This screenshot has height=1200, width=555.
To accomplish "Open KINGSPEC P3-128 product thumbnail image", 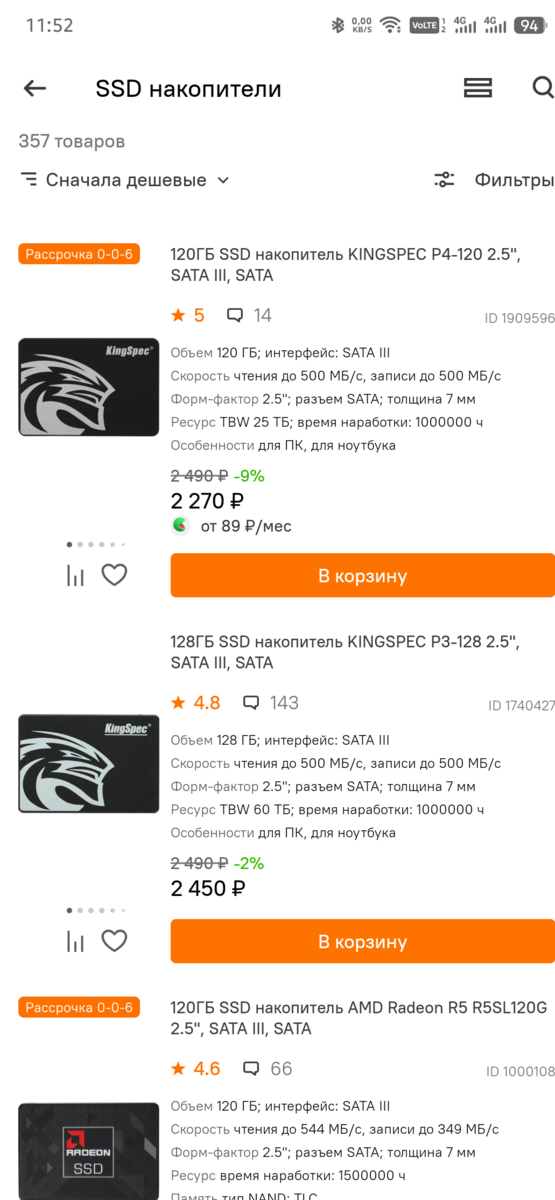I will coord(89,763).
